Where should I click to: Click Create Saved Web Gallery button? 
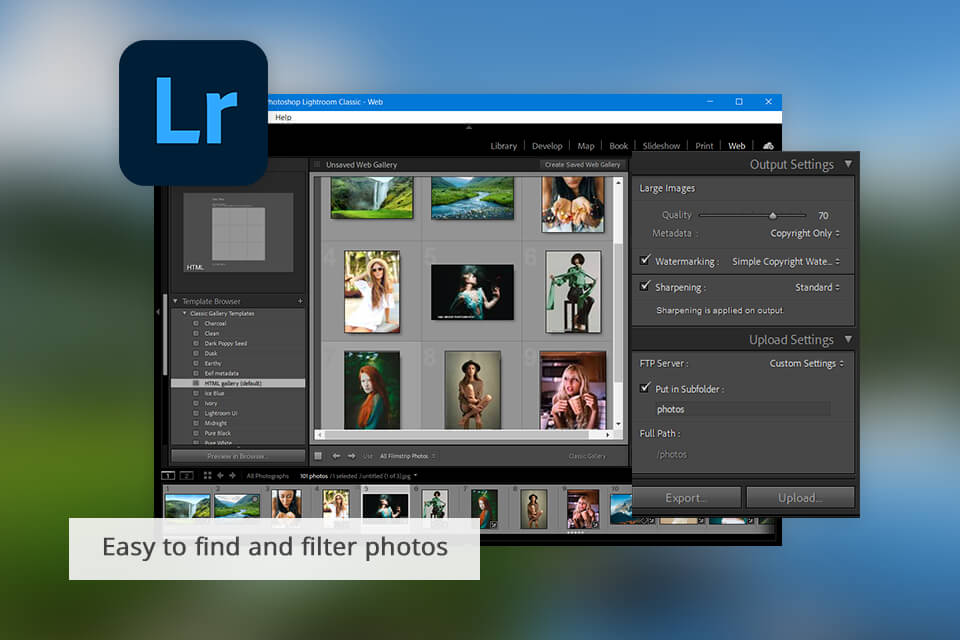(582, 164)
